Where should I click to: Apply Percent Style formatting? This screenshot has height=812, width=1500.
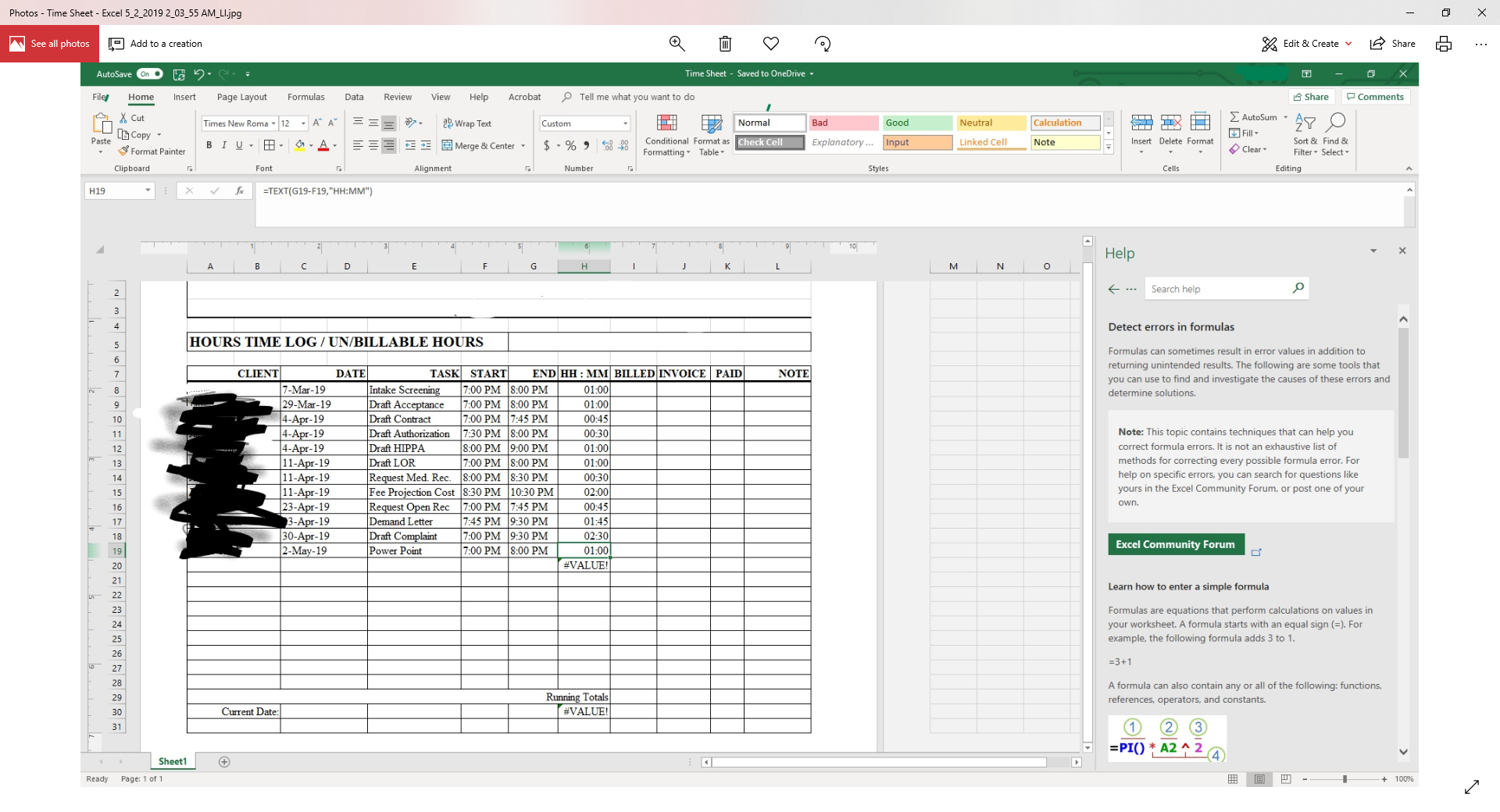pyautogui.click(x=571, y=145)
